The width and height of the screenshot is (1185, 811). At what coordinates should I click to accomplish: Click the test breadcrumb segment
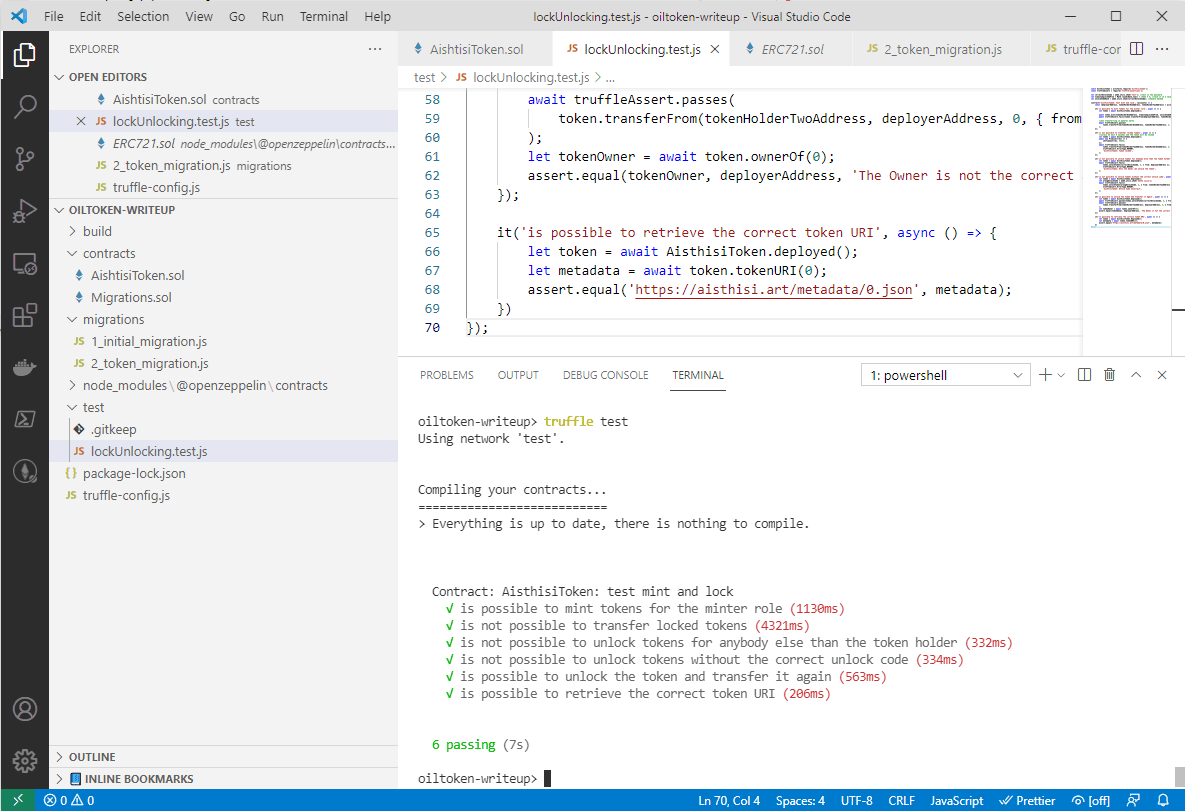click(x=424, y=78)
